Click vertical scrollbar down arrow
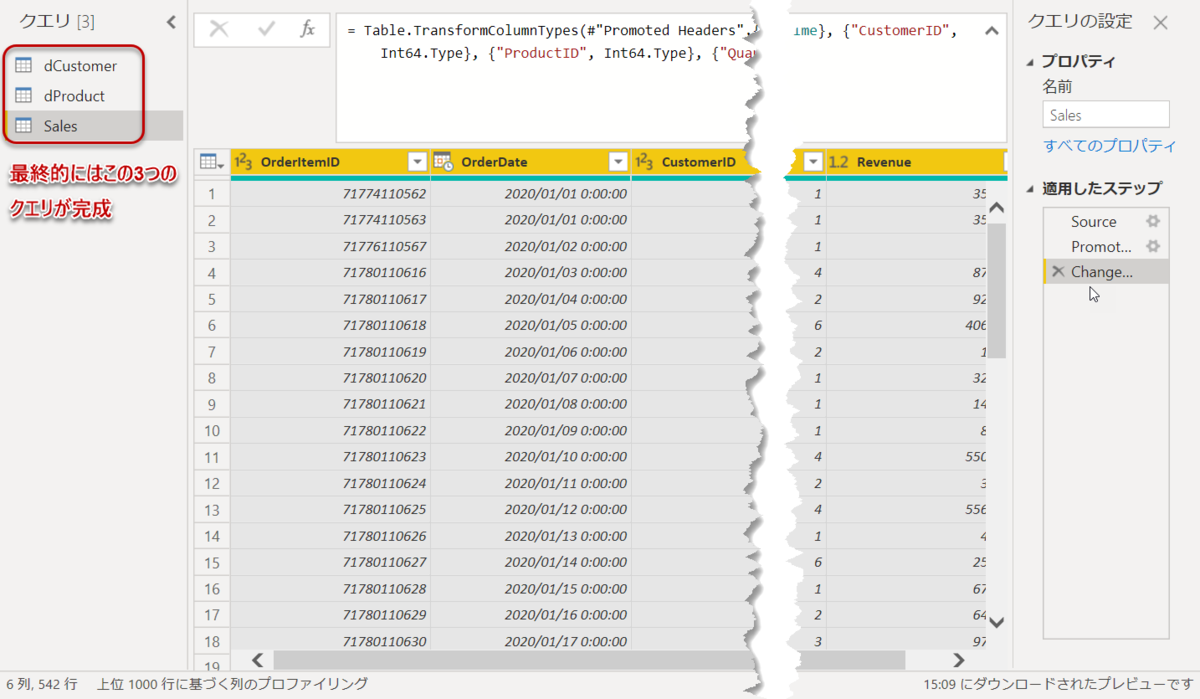 (996, 622)
